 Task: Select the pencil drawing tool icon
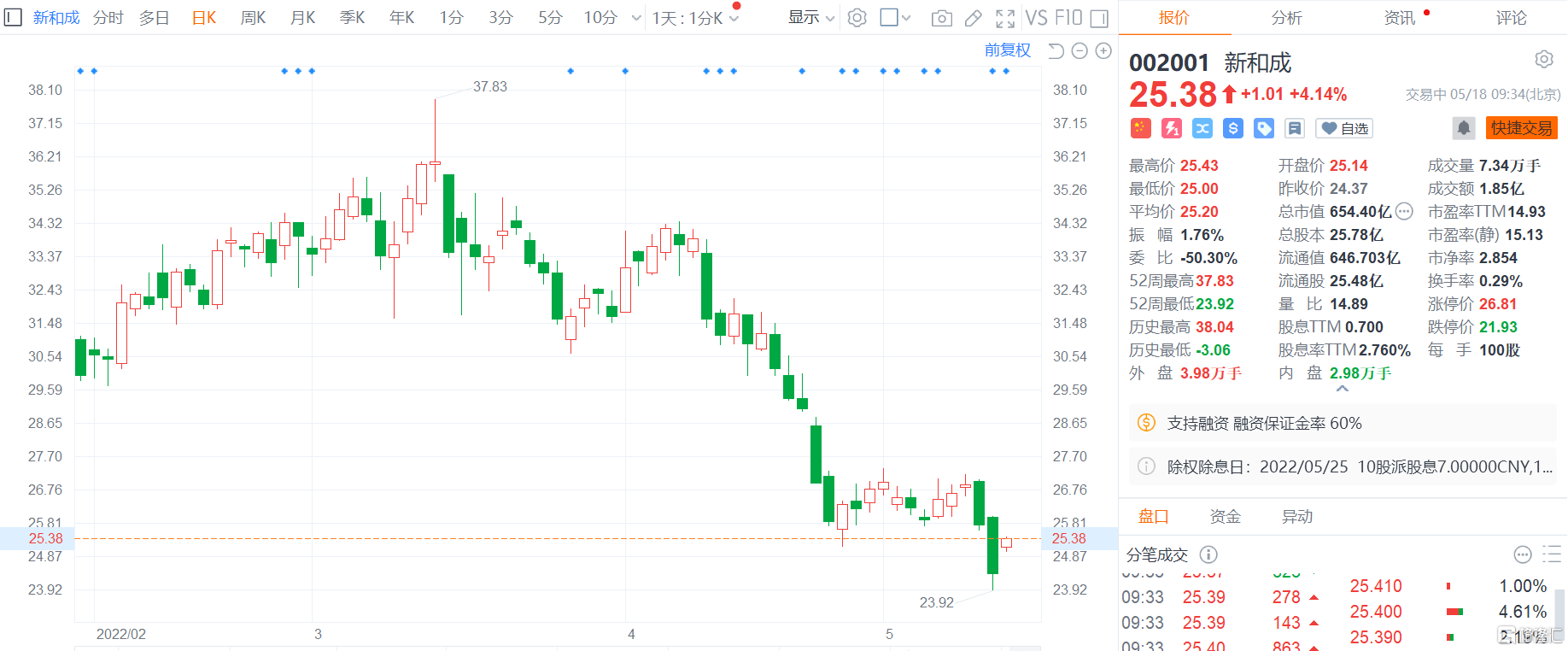pyautogui.click(x=973, y=18)
